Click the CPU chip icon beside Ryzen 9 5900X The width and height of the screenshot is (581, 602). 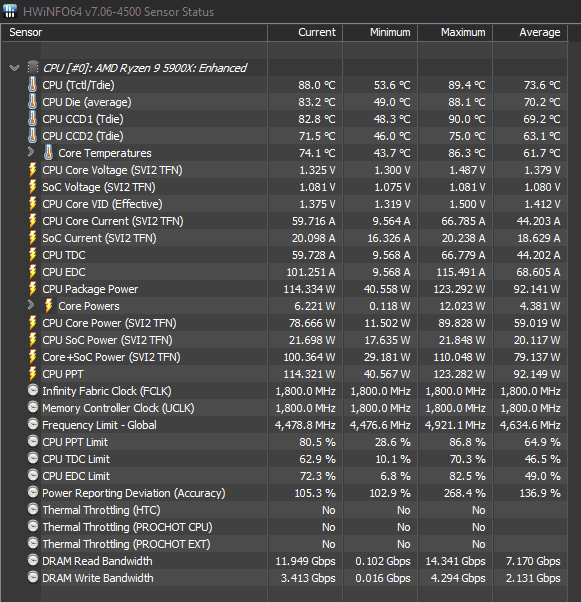click(33, 68)
